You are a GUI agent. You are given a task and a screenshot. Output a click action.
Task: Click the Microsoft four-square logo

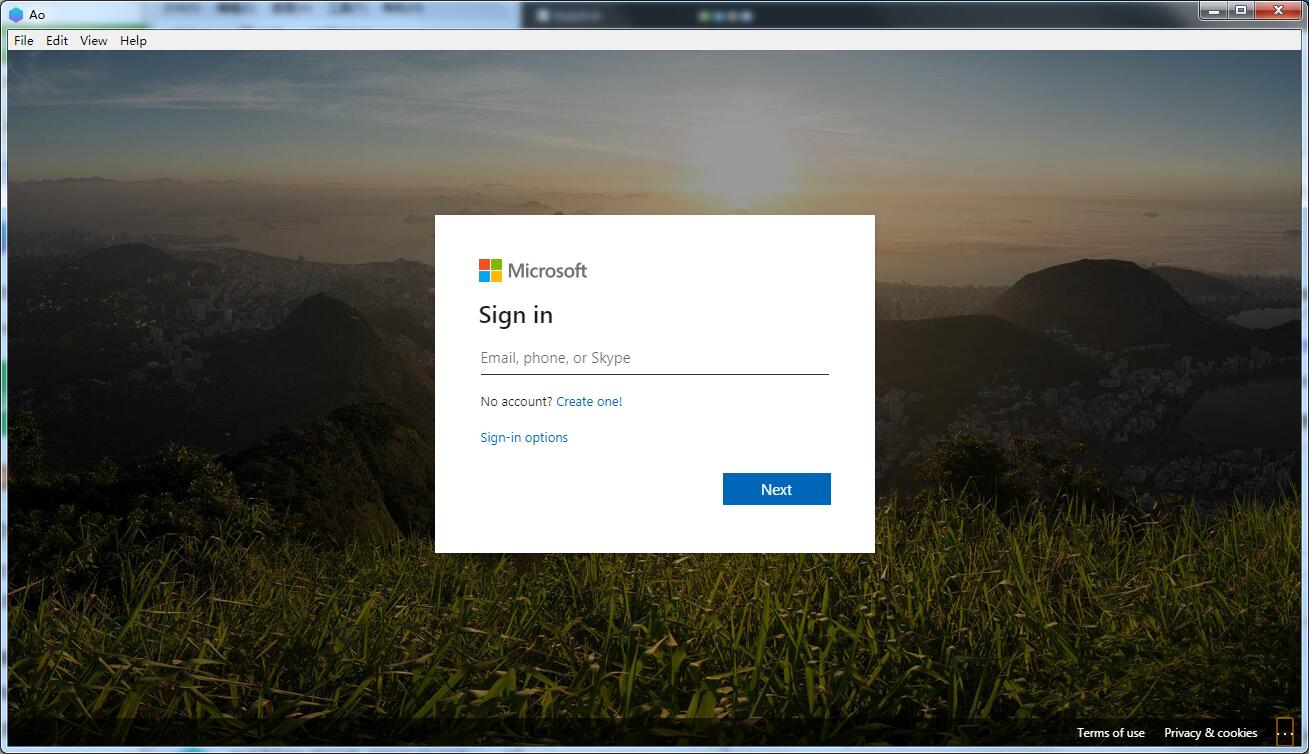(x=490, y=271)
